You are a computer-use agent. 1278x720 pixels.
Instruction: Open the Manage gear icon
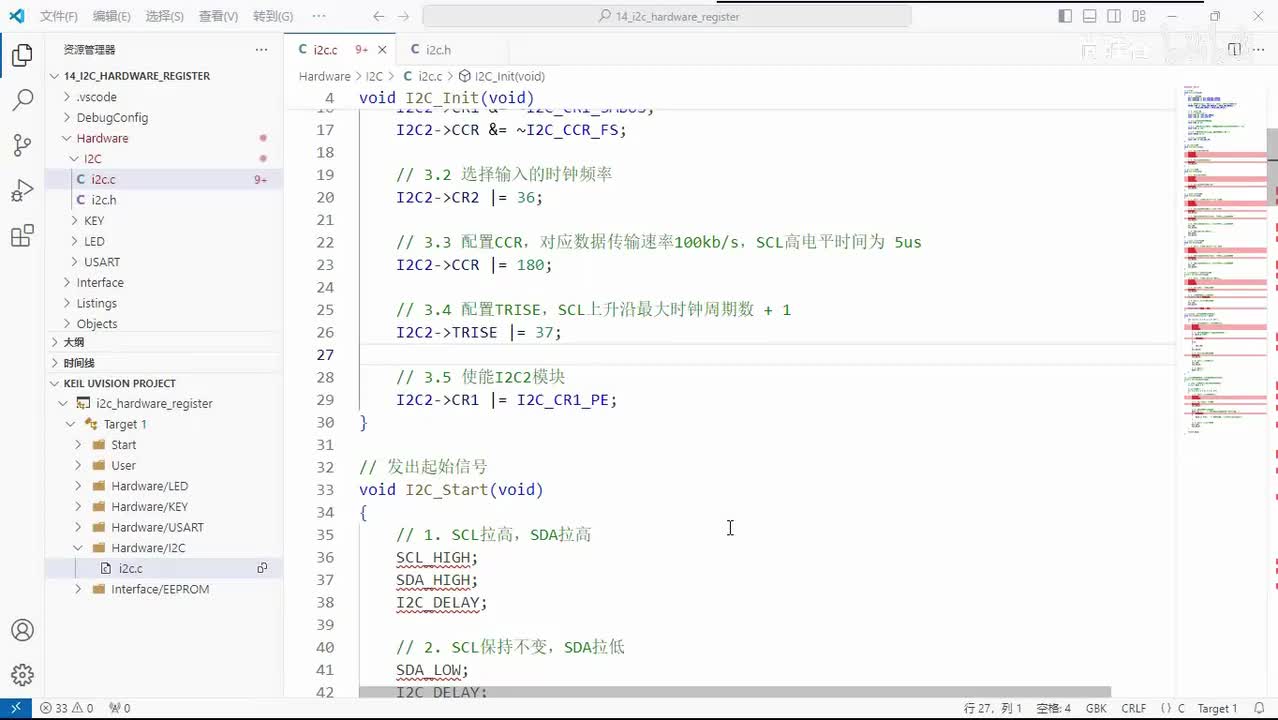[22, 675]
